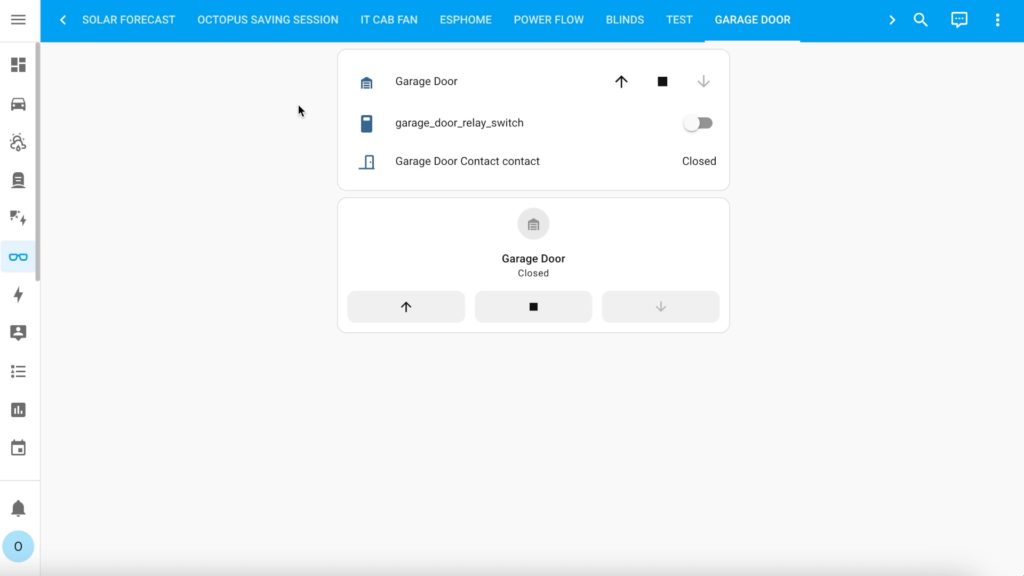Click the Garage Door title on tile card

[x=534, y=259]
